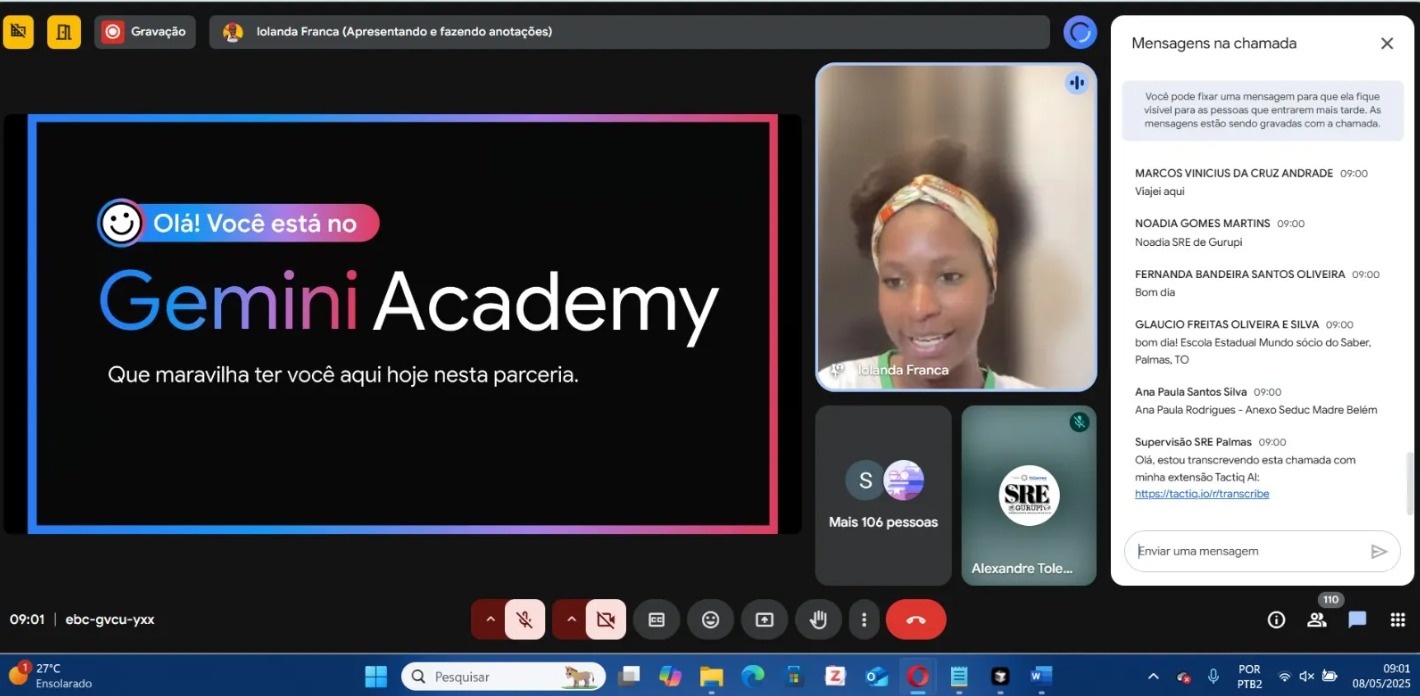Open the three-dot more options menu

[x=864, y=620]
